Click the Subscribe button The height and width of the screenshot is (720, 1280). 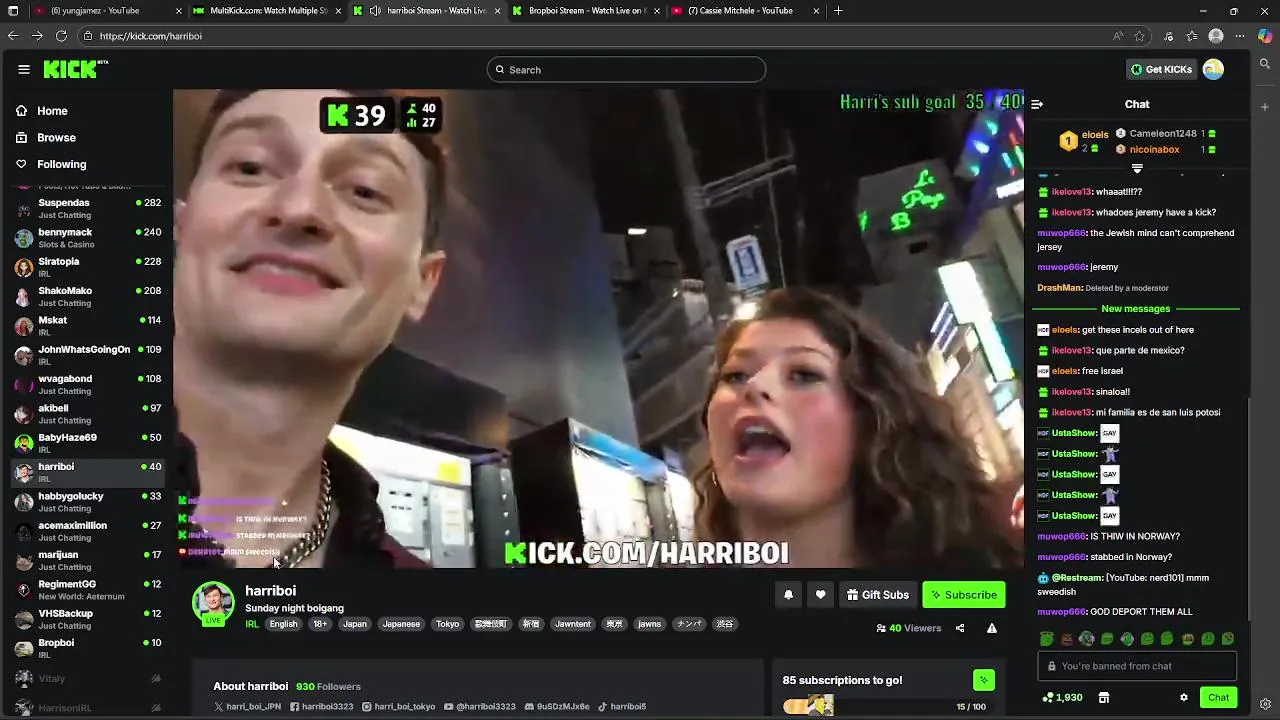(964, 595)
